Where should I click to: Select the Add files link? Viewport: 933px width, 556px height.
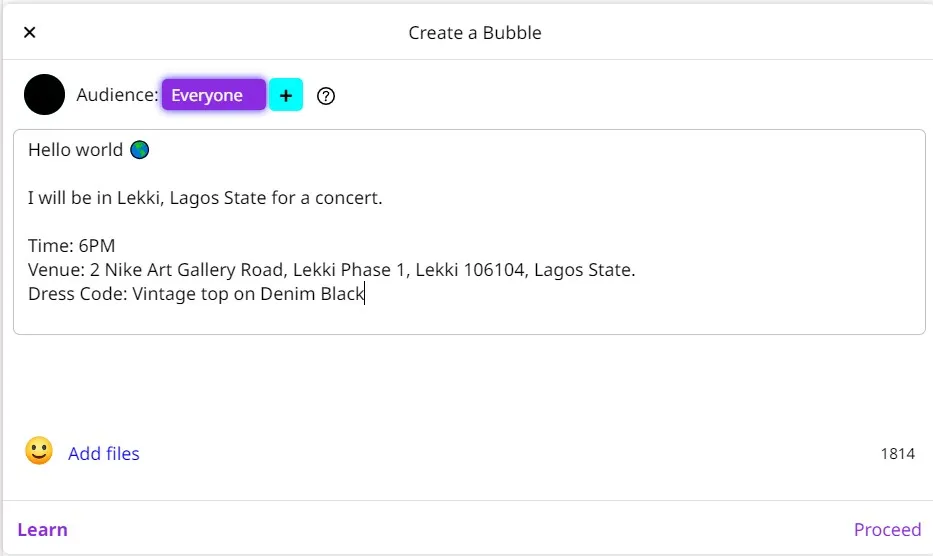coord(104,454)
